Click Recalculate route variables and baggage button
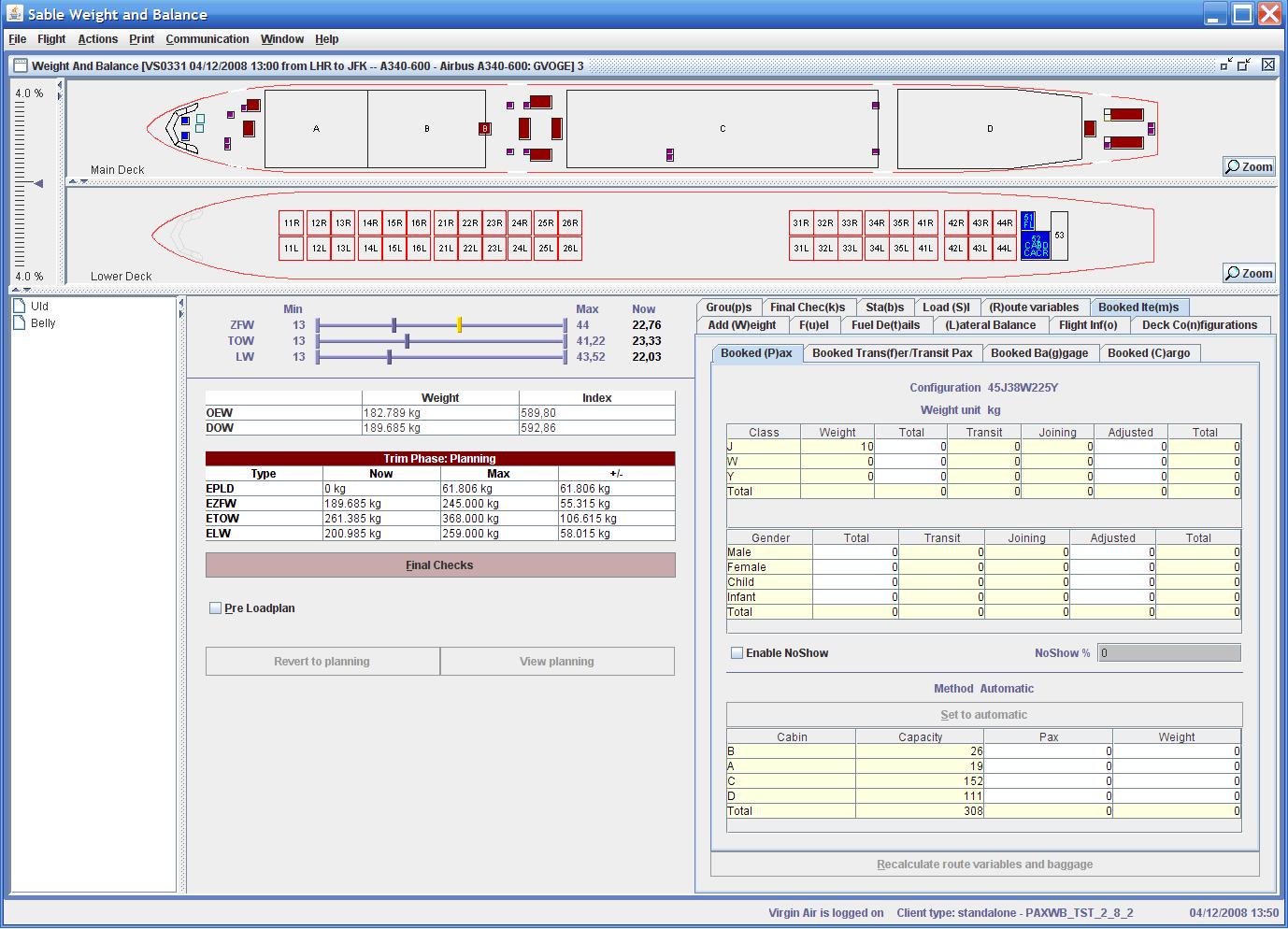The width and height of the screenshot is (1288, 929). point(985,865)
